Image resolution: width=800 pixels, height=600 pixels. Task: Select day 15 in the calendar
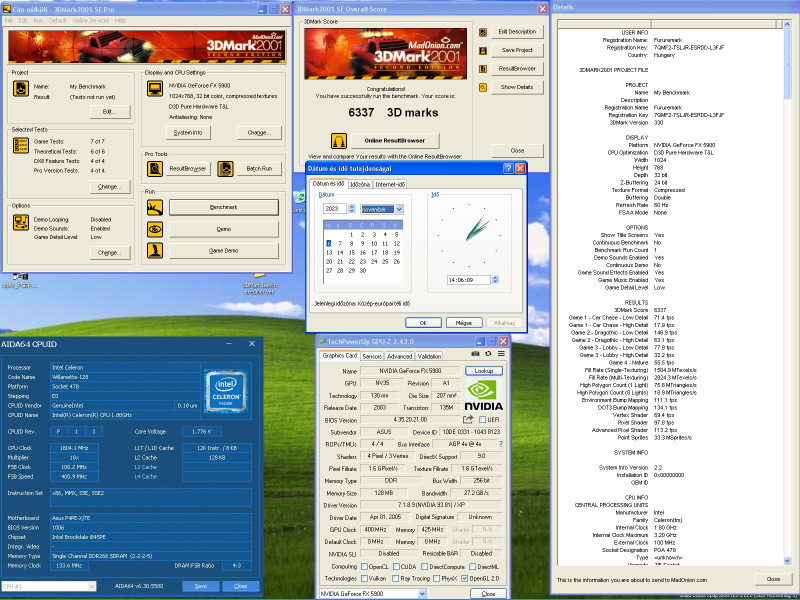tap(352, 253)
